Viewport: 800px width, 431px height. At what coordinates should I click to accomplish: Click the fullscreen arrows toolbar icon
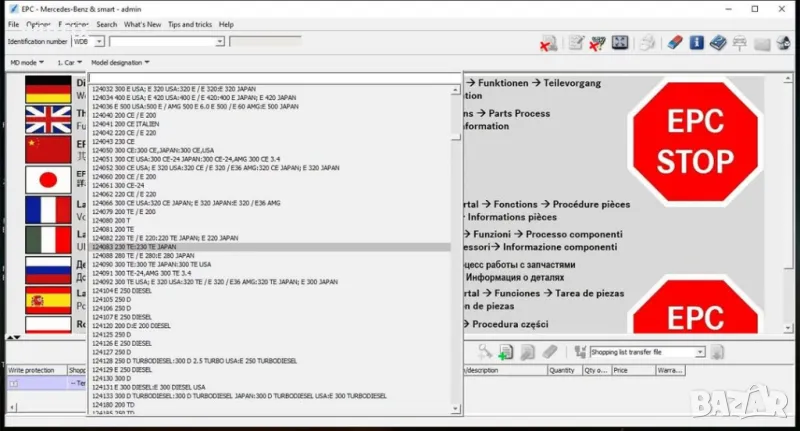click(x=621, y=43)
